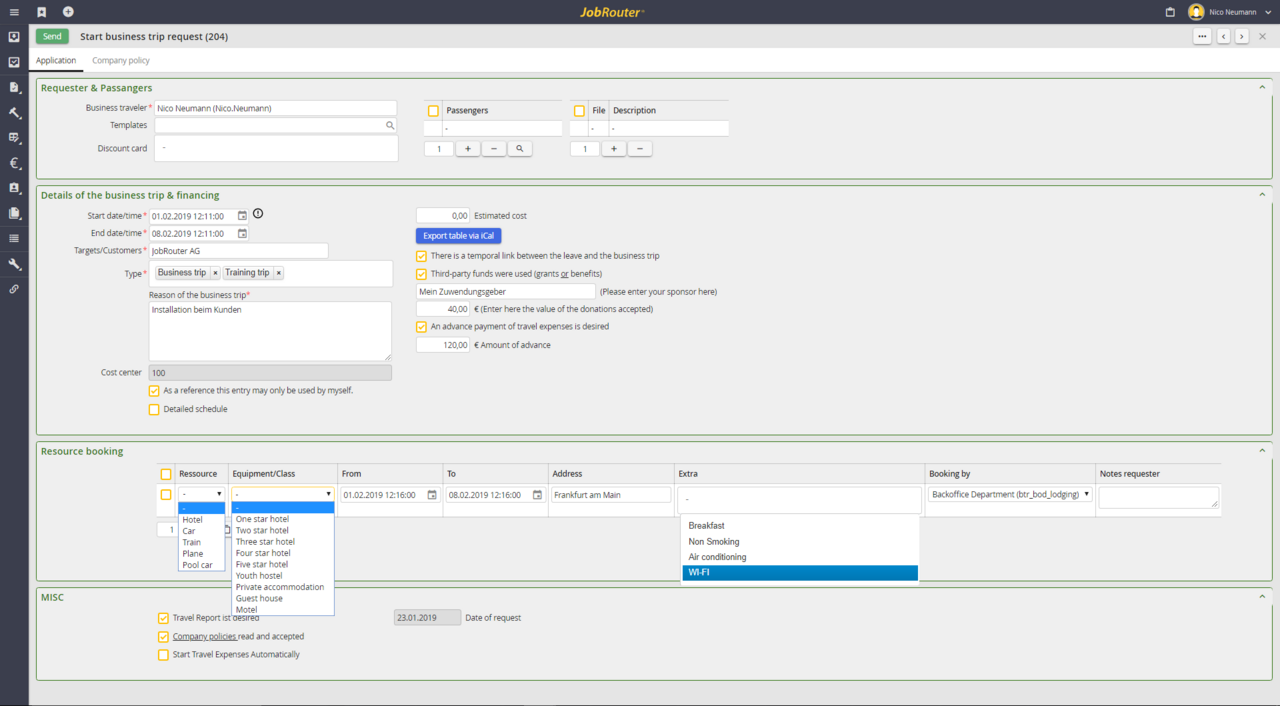Image resolution: width=1280 pixels, height=706 pixels.
Task: Uncheck advance payment of travel expenses
Action: tap(421, 326)
